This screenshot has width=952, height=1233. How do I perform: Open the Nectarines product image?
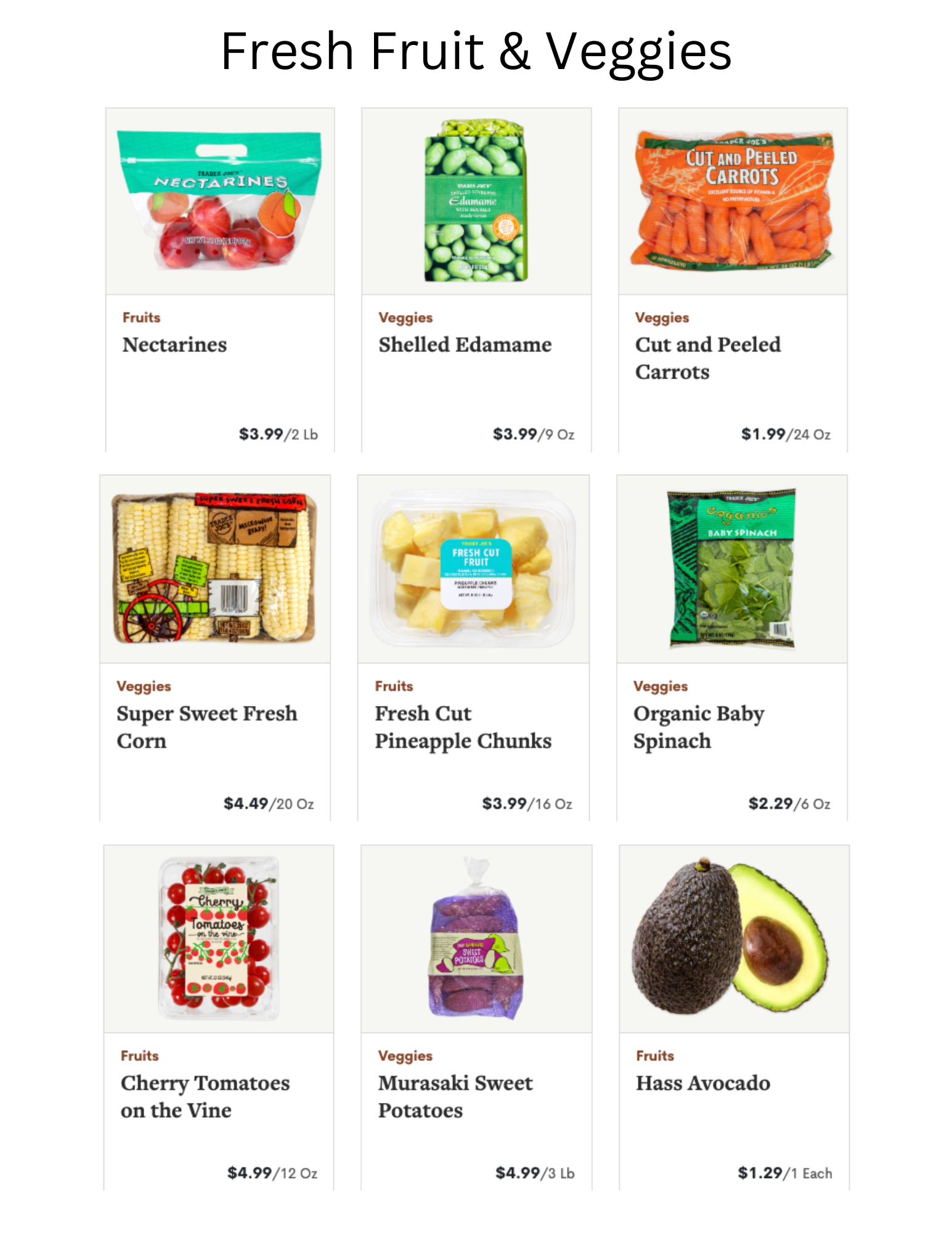pos(220,201)
